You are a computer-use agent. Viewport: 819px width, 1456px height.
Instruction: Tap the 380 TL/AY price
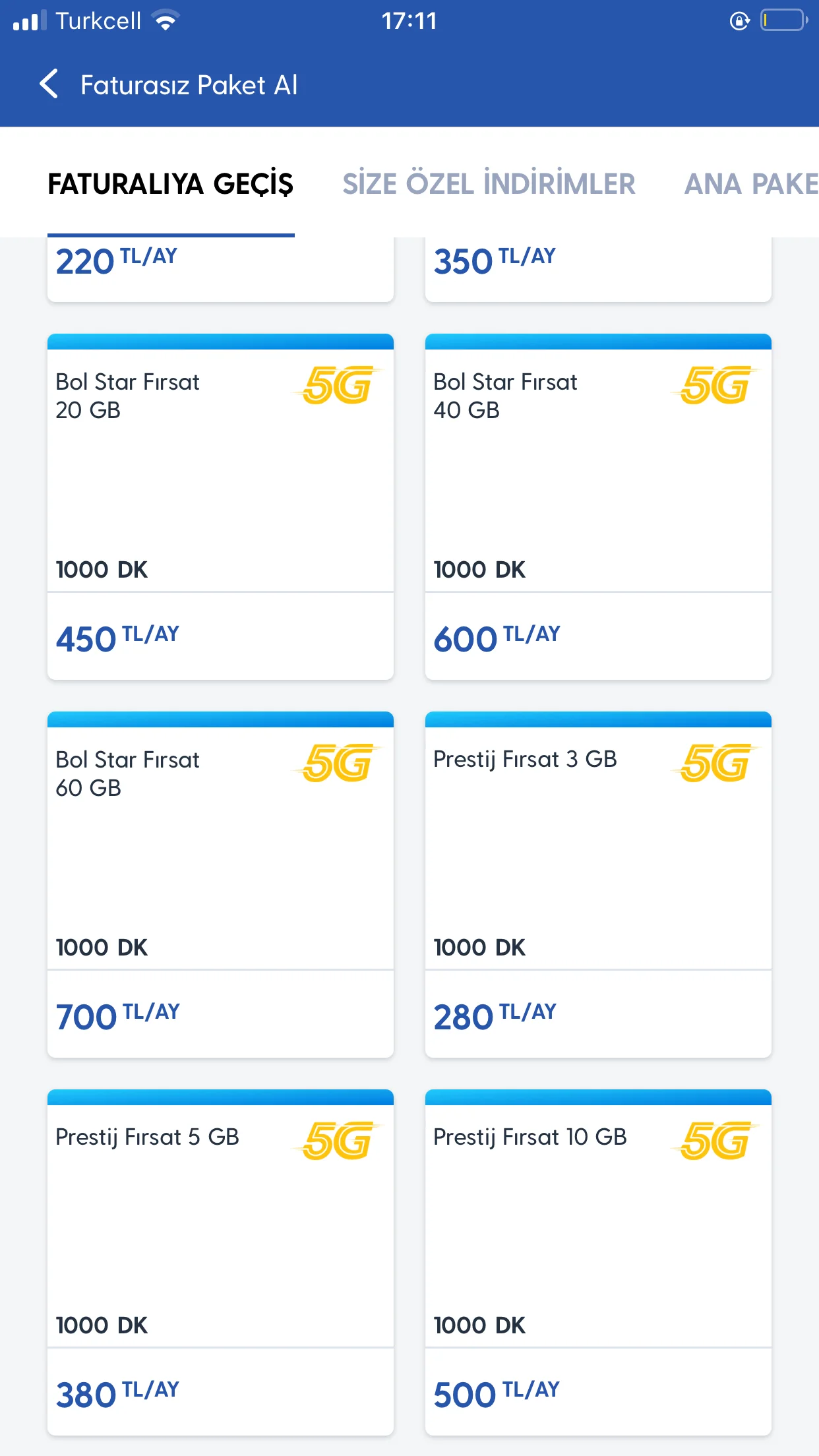tap(117, 1394)
